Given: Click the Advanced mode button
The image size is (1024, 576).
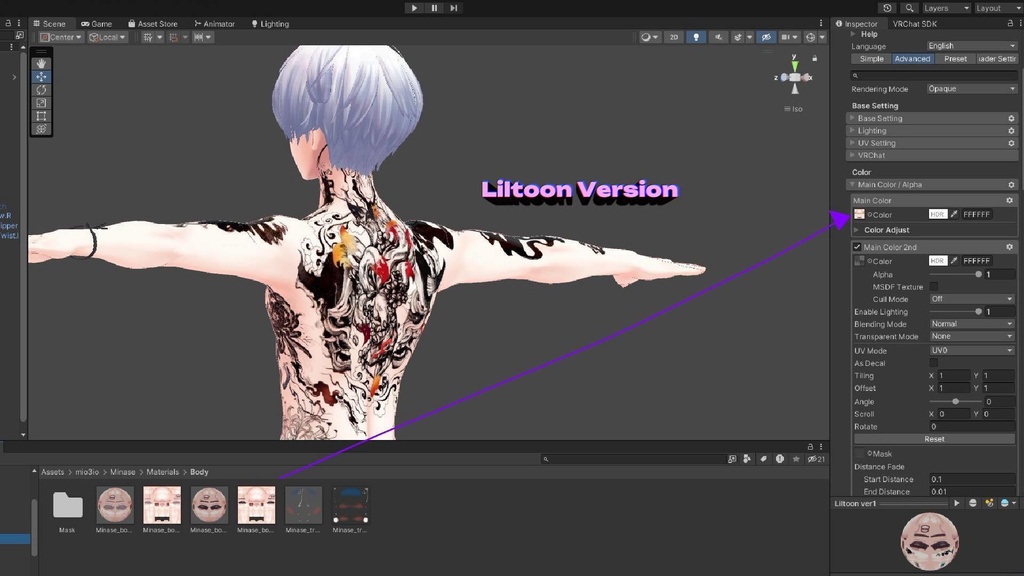Looking at the screenshot, I should (912, 59).
